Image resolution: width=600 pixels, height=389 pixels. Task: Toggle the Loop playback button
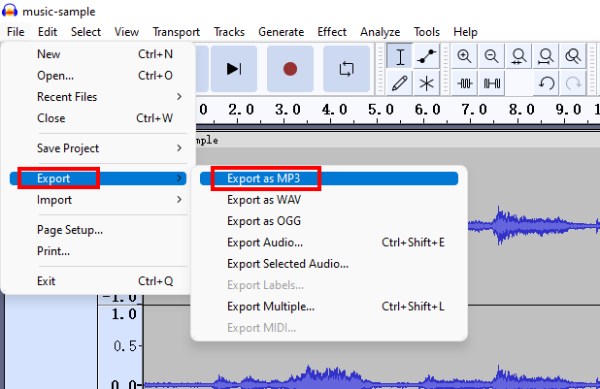tap(346, 69)
